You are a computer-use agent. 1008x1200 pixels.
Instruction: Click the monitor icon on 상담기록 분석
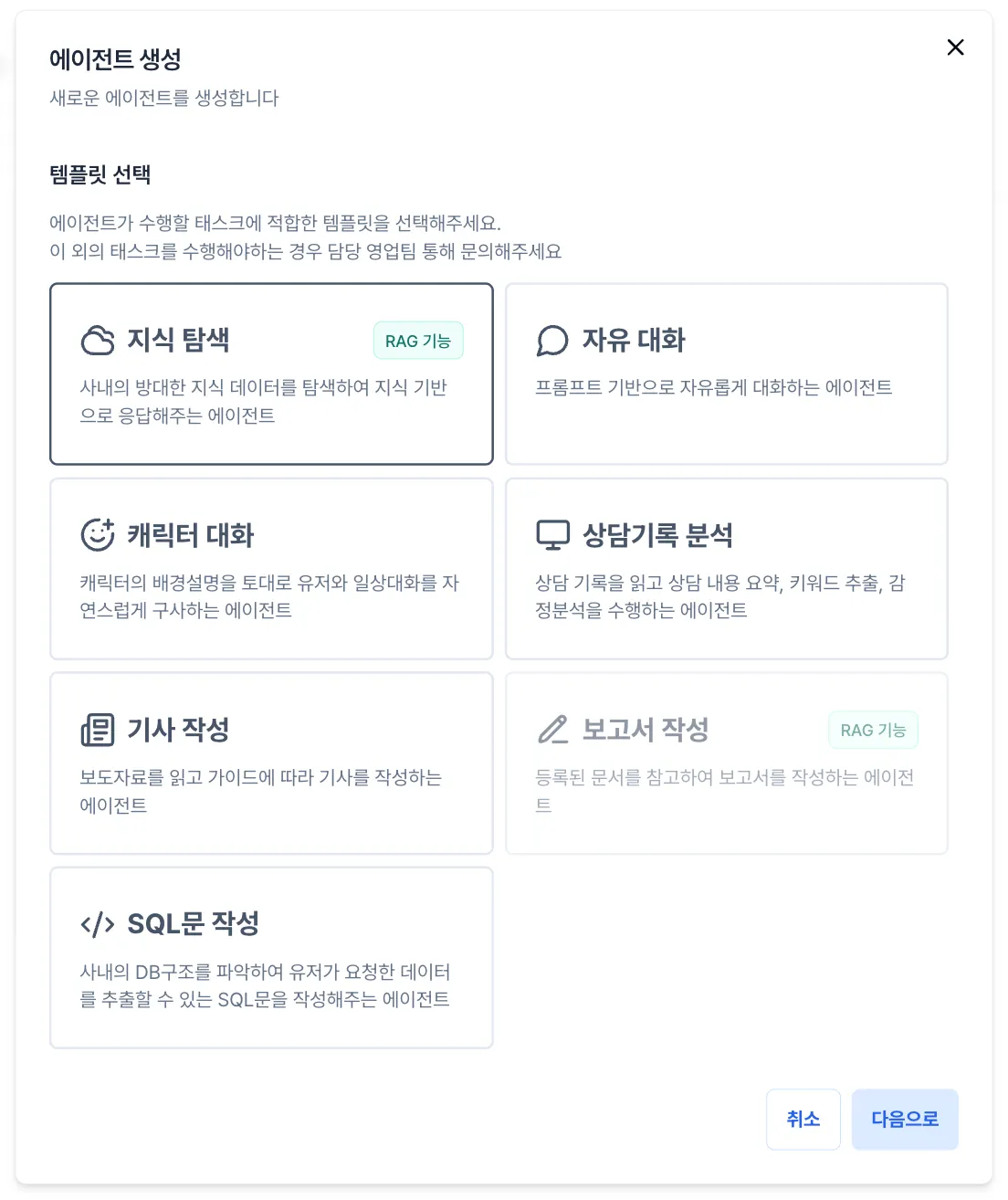552,535
